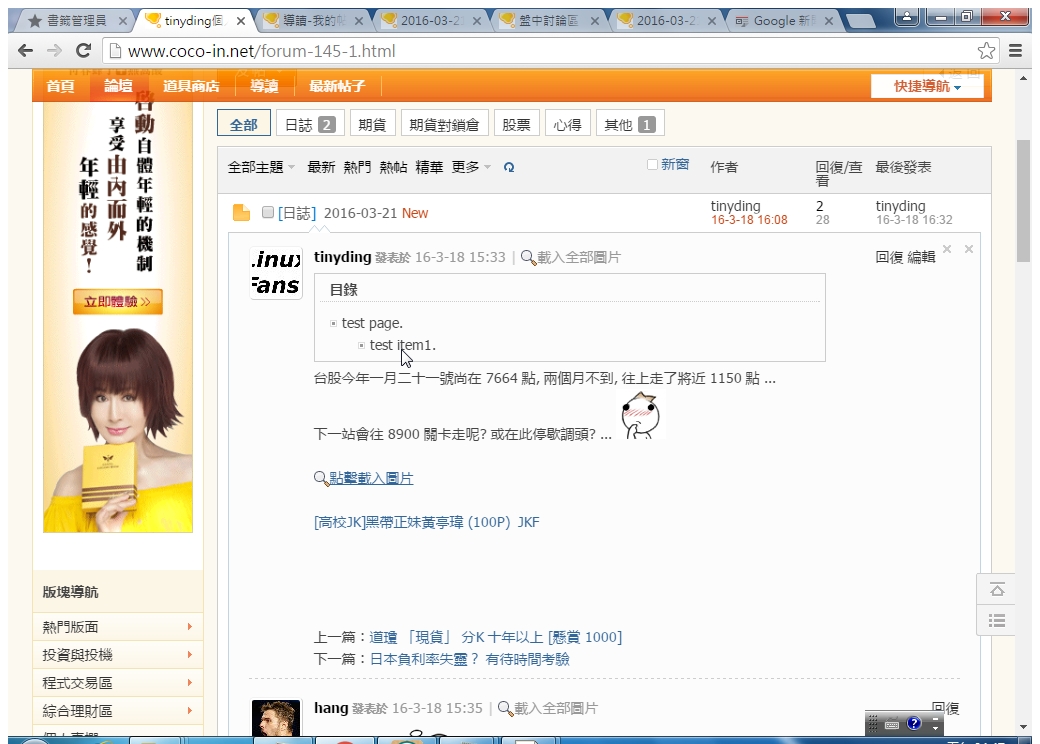Click the list view icon below scroll-to-top

tap(996, 621)
